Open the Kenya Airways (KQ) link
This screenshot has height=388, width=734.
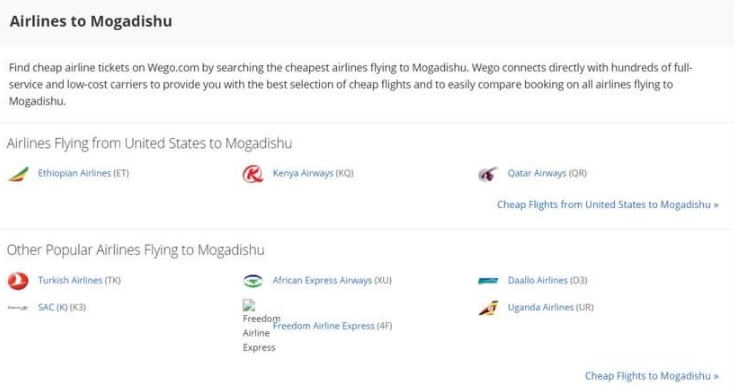313,173
